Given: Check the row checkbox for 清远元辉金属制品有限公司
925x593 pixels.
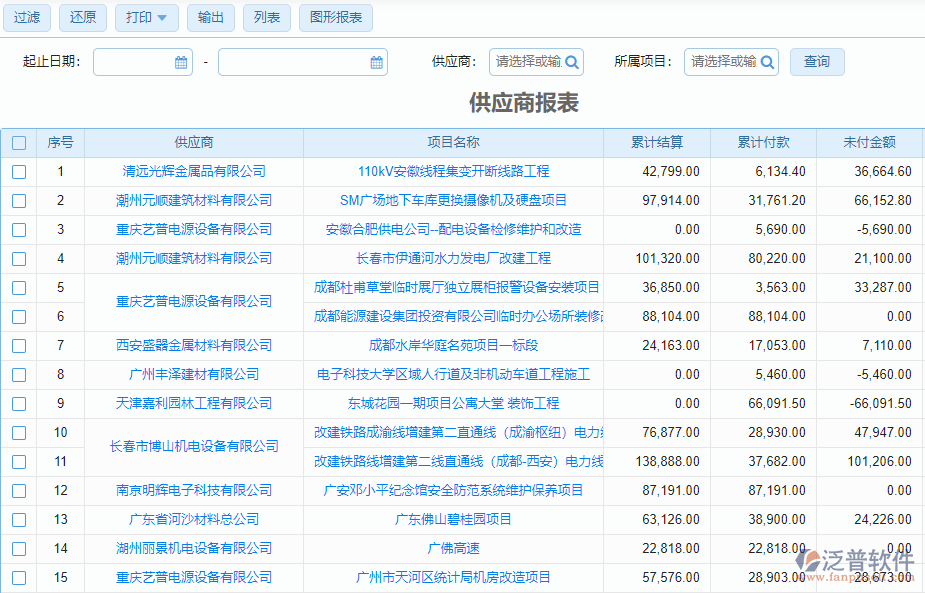Looking at the screenshot, I should coord(18,171).
